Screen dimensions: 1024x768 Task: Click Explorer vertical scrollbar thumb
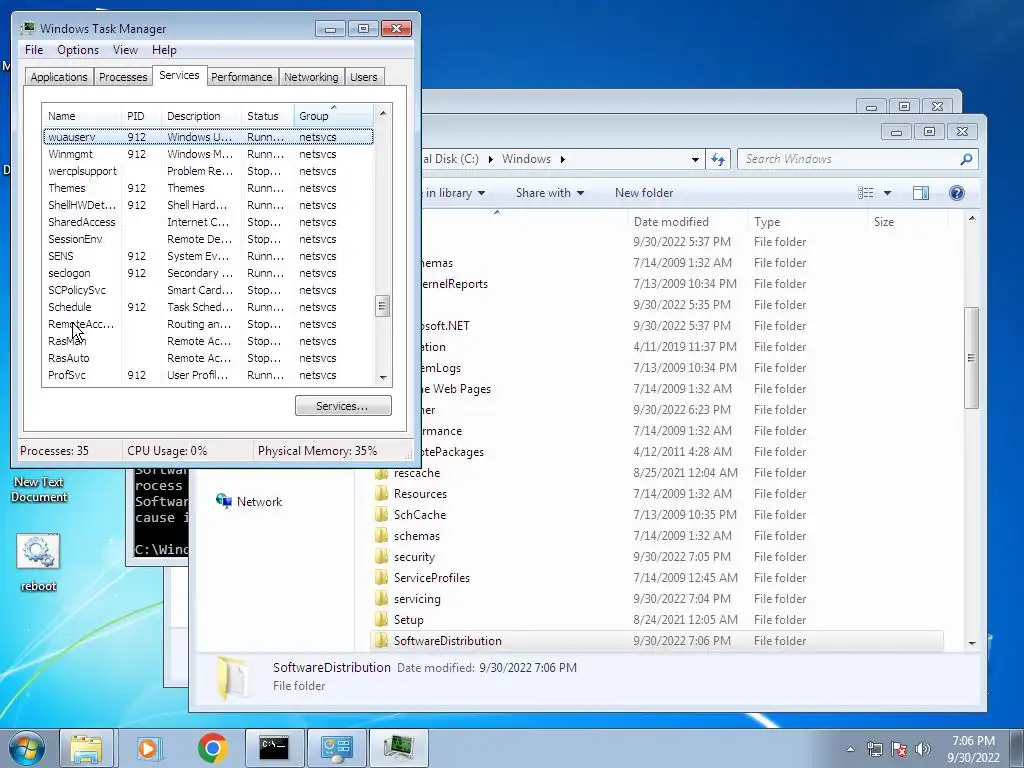(971, 357)
